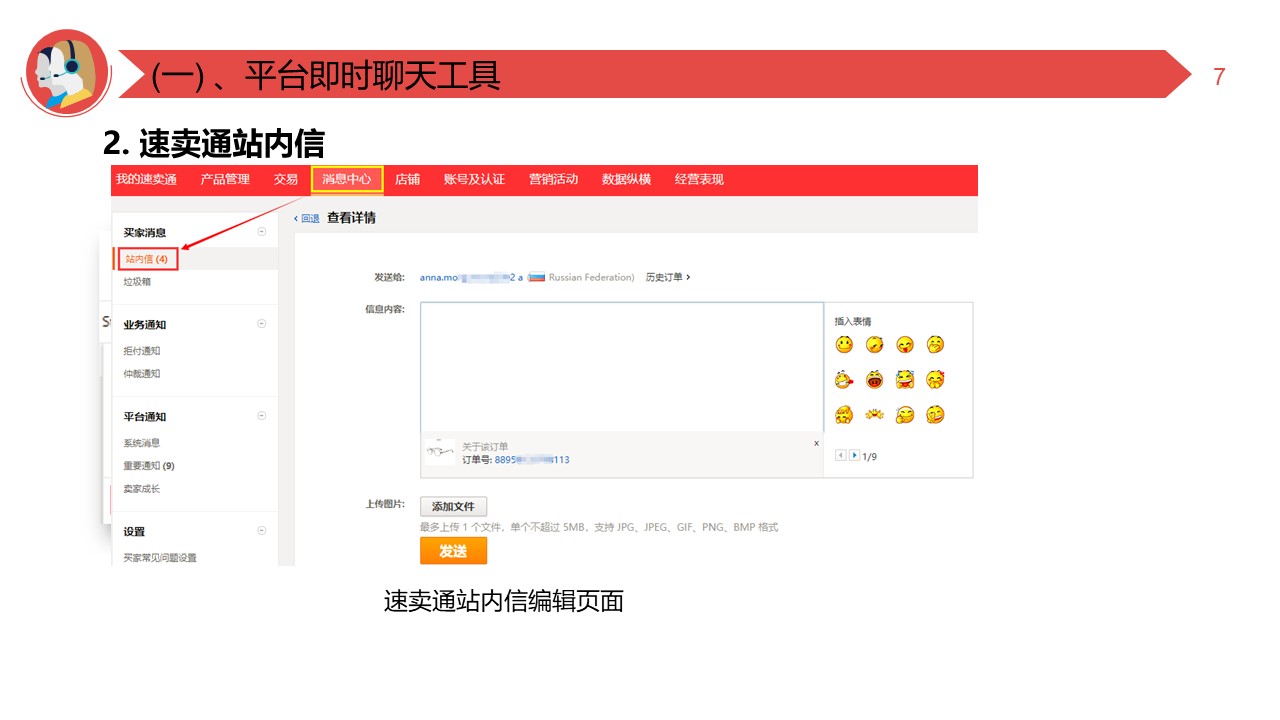Go to next emoji page

point(854,456)
